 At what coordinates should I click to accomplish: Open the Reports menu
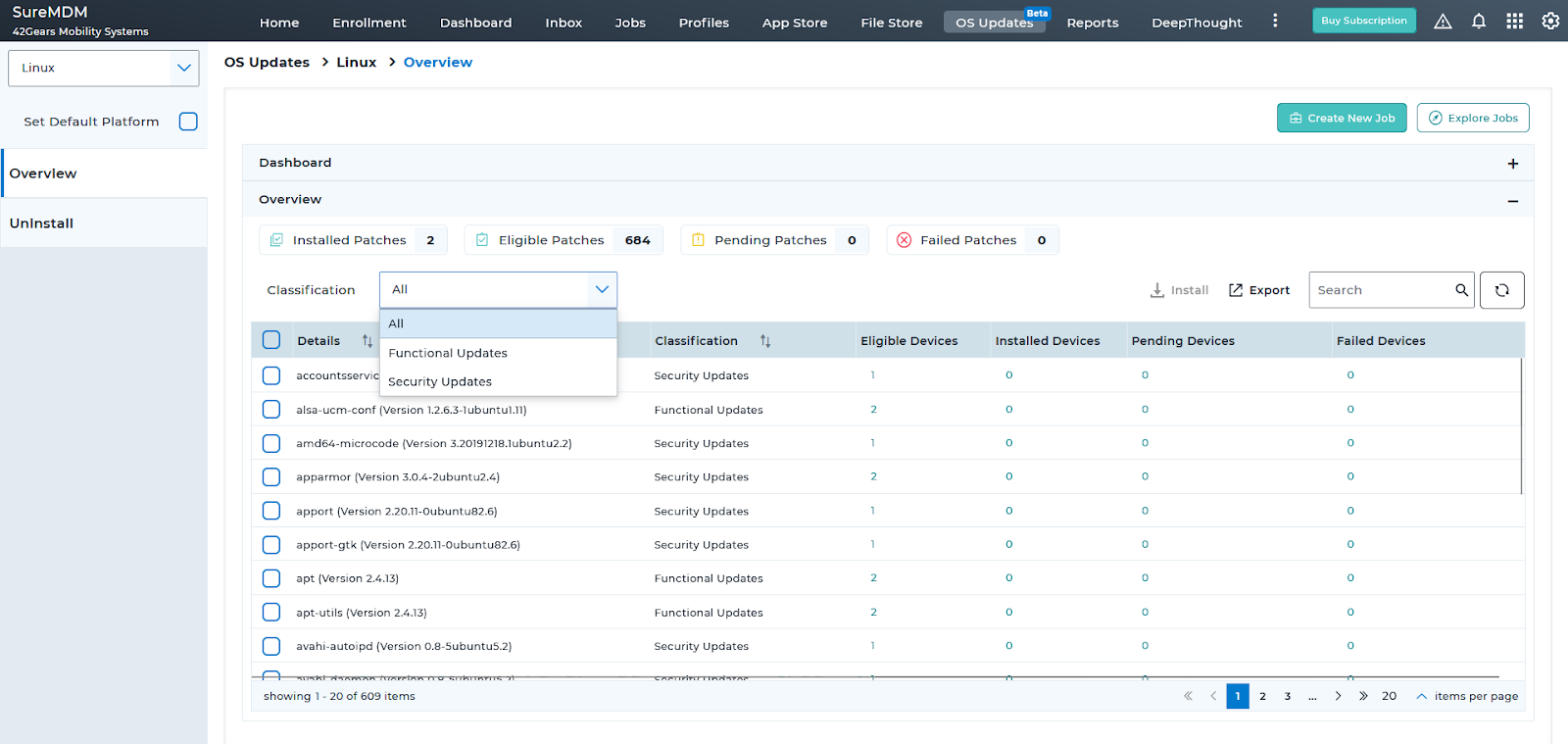(x=1092, y=23)
